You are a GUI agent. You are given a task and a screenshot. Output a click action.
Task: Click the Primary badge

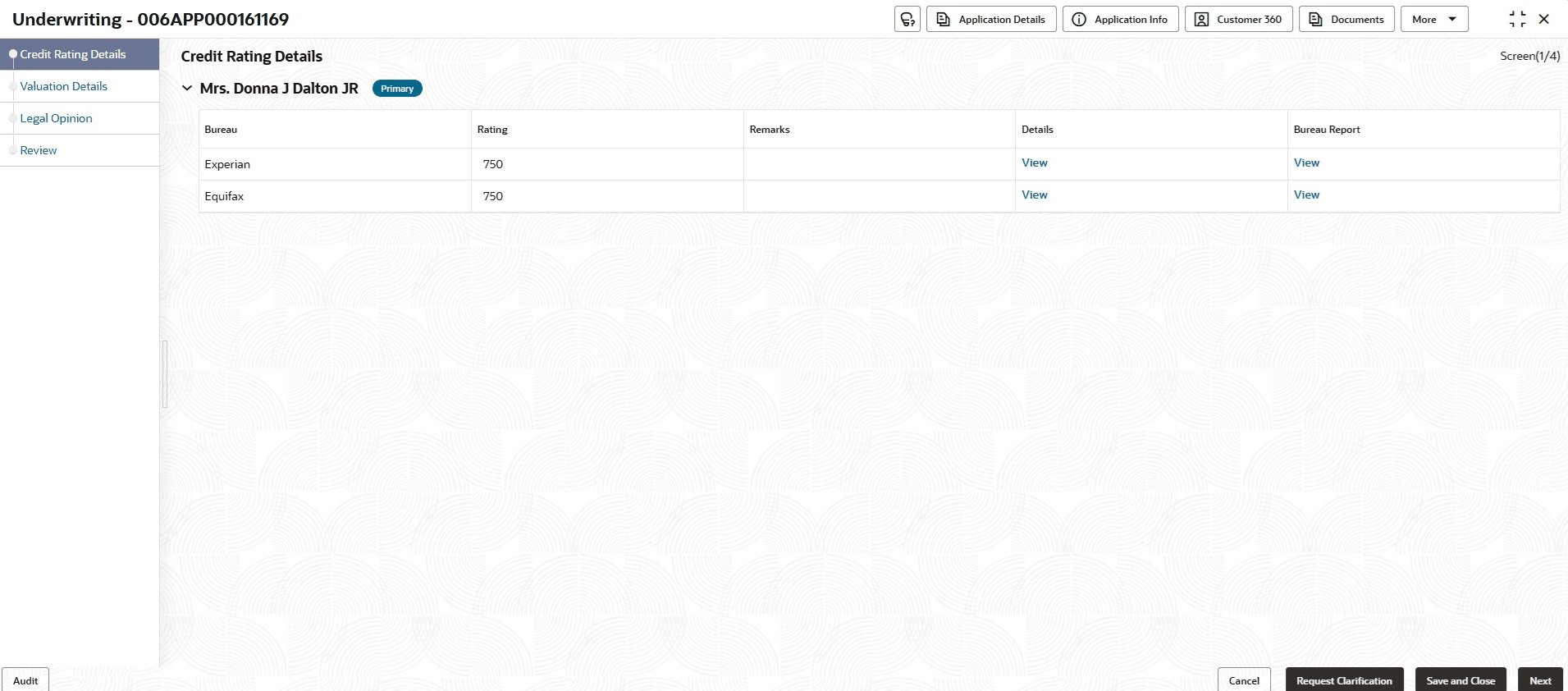[397, 89]
